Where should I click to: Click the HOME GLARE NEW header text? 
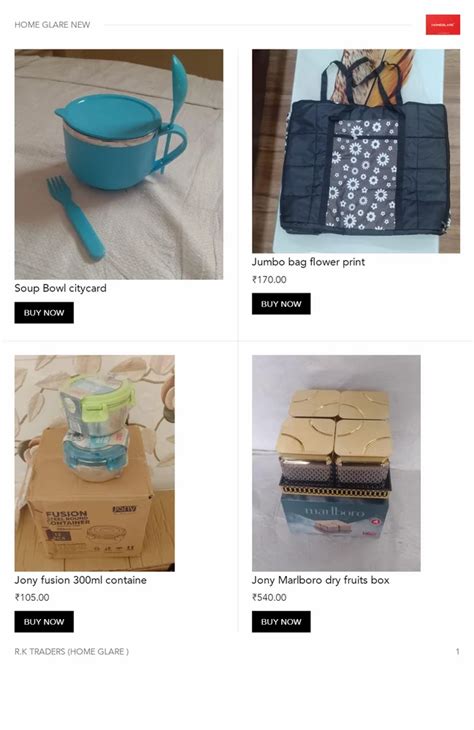point(52,25)
